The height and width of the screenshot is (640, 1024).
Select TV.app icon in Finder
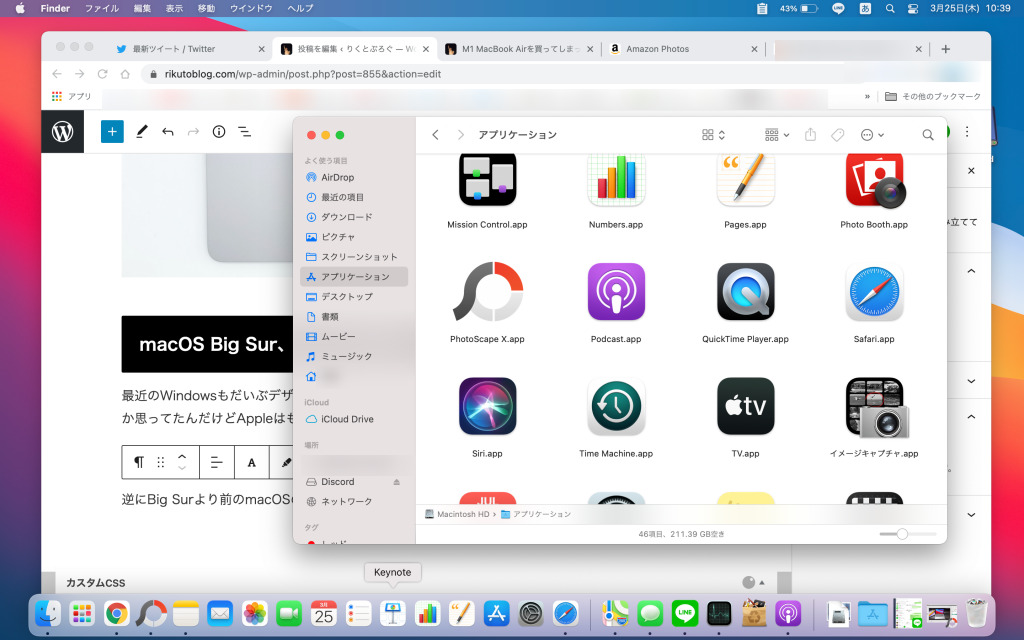click(745, 406)
